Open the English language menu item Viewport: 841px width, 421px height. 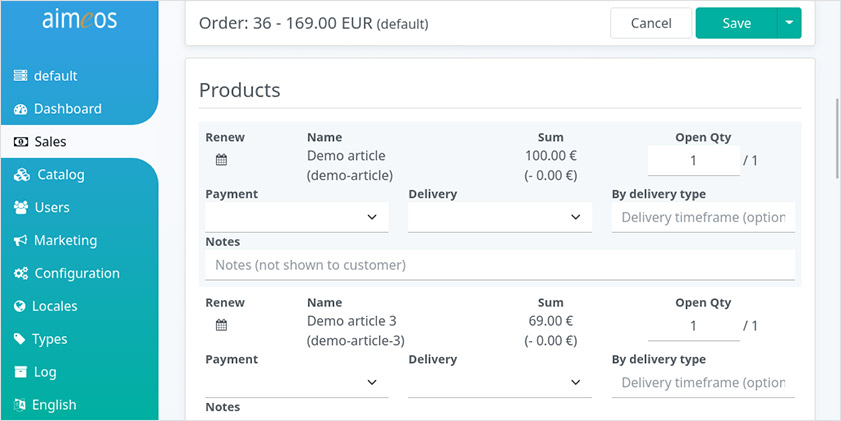(79, 405)
